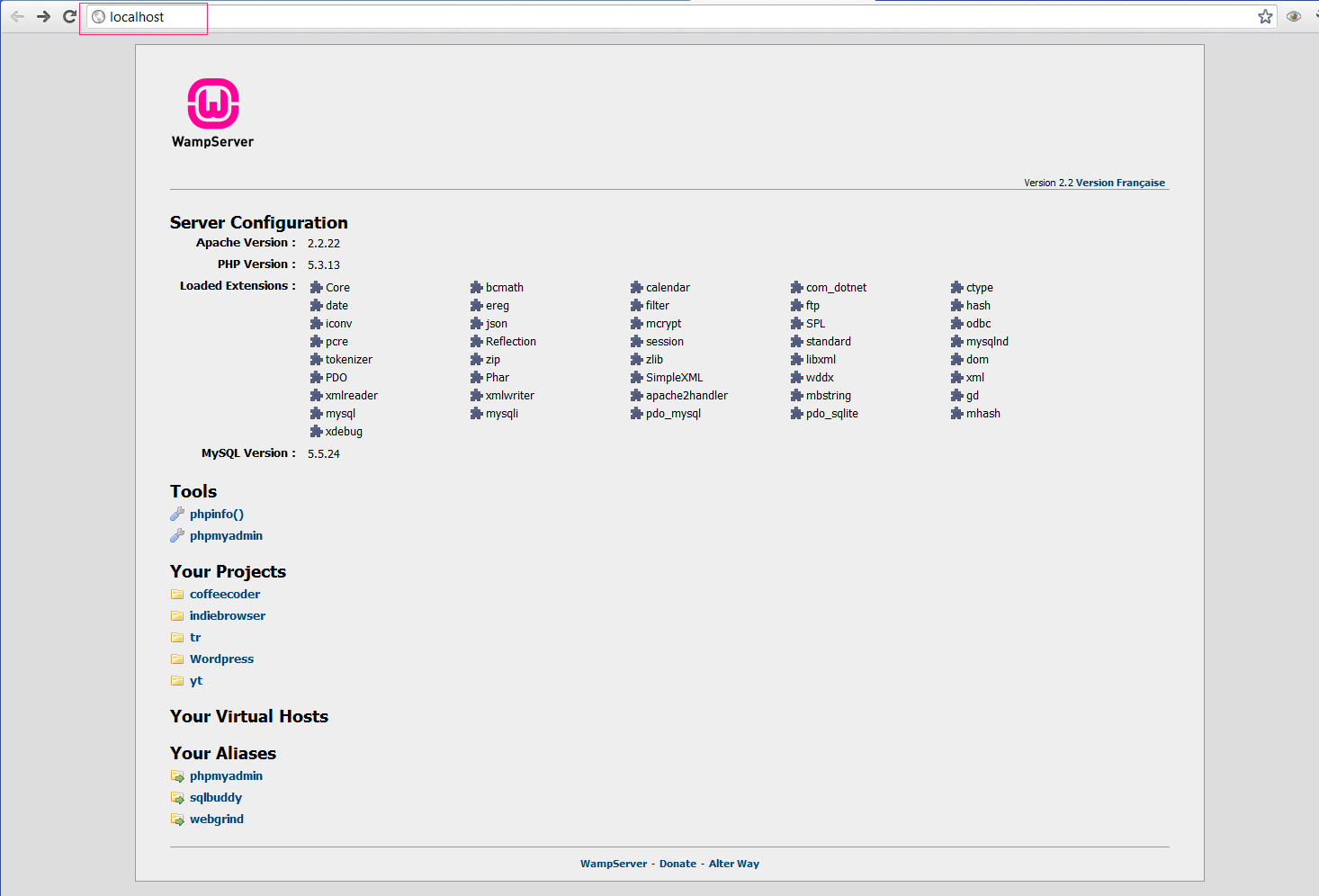
Task: Click the browser forward arrow
Action: 43,16
